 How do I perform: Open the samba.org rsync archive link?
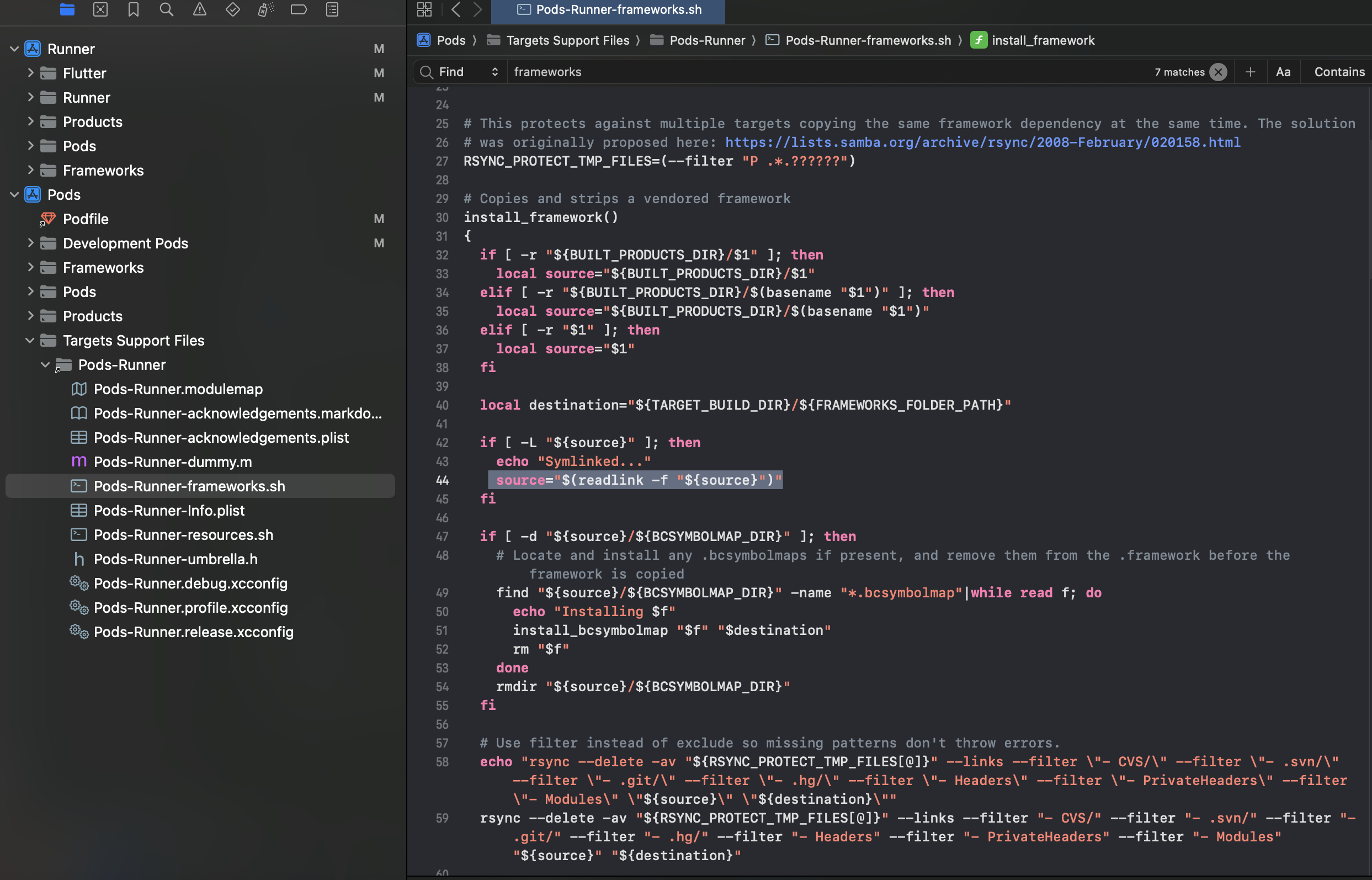[982, 142]
